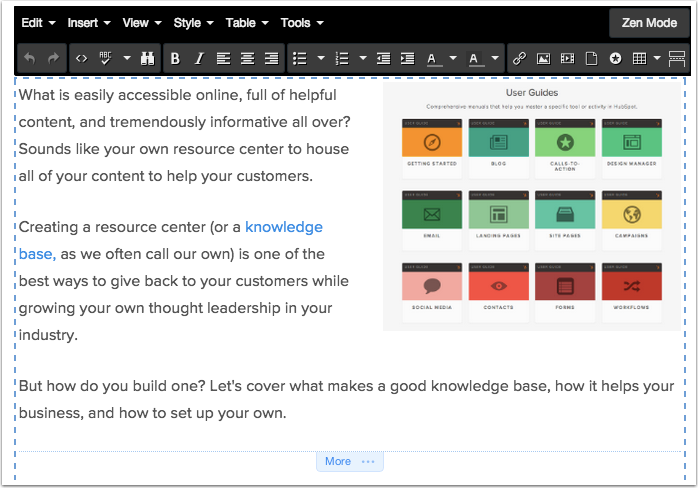The image size is (698, 488).
Task: Click the insert image icon
Action: click(543, 59)
